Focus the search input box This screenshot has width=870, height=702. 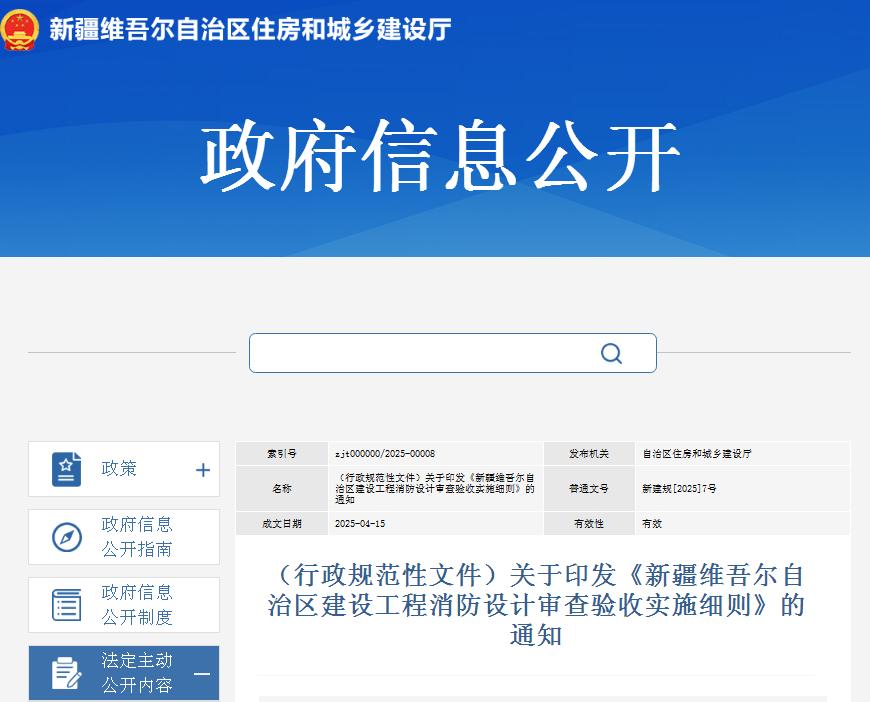pos(420,353)
